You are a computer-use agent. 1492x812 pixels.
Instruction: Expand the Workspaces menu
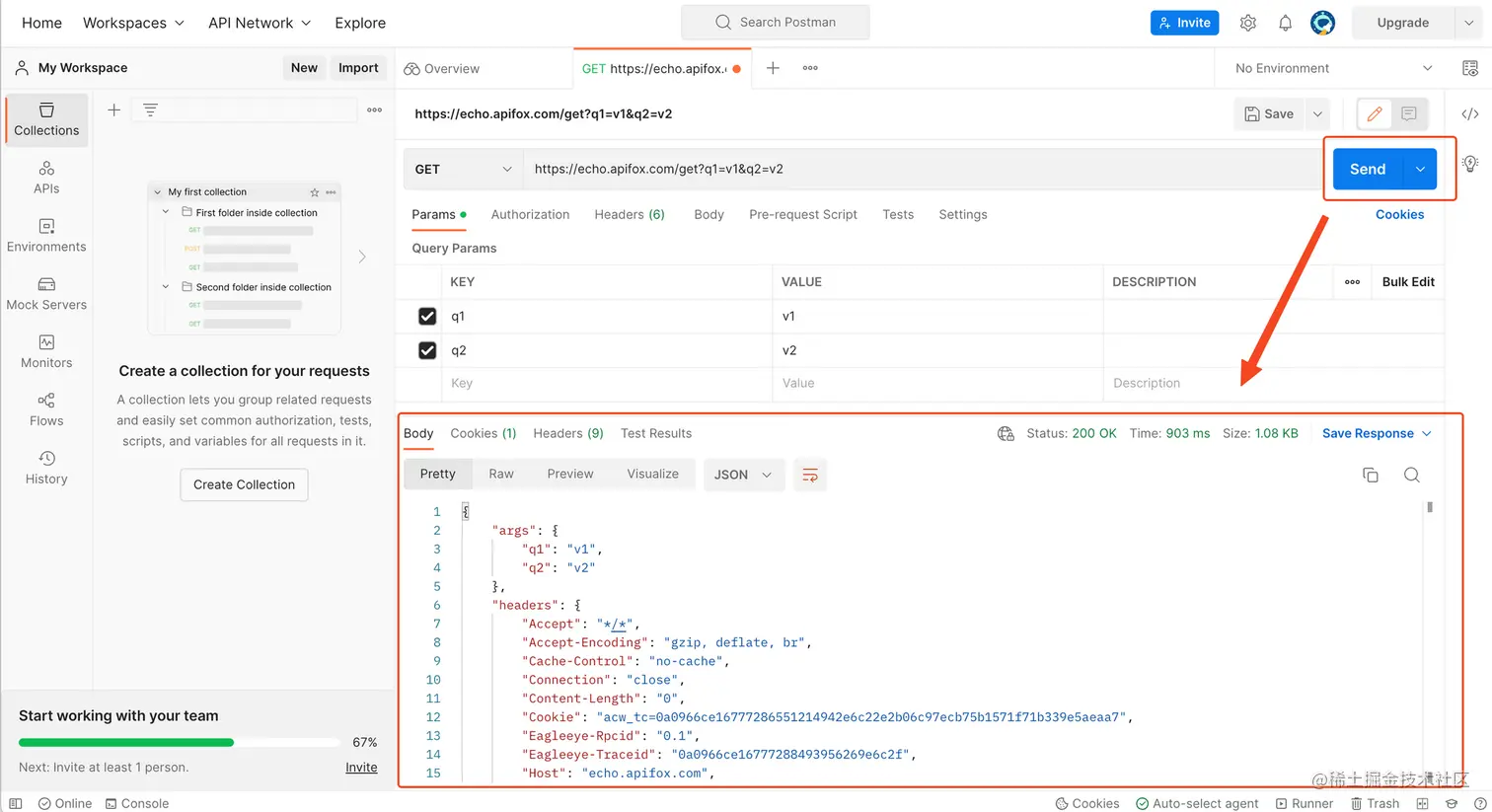[133, 23]
